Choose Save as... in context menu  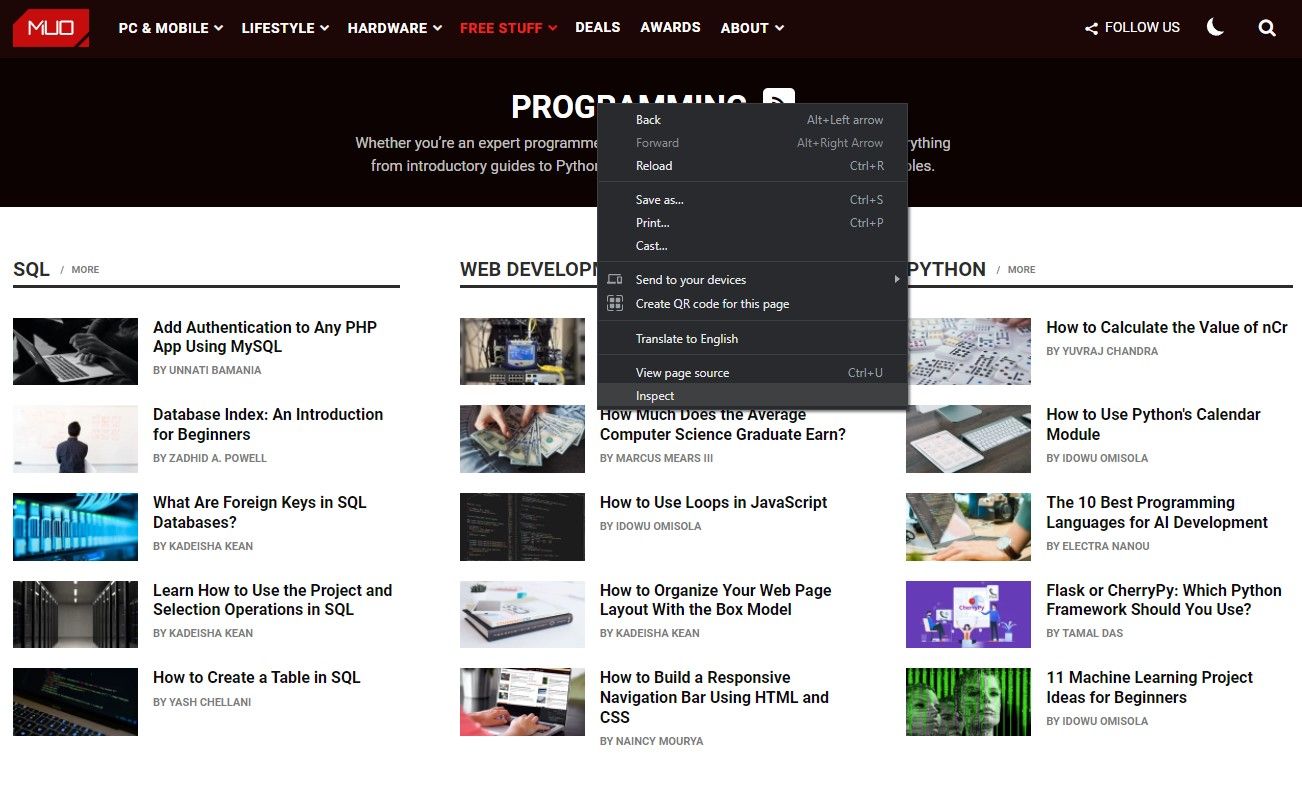coord(752,200)
